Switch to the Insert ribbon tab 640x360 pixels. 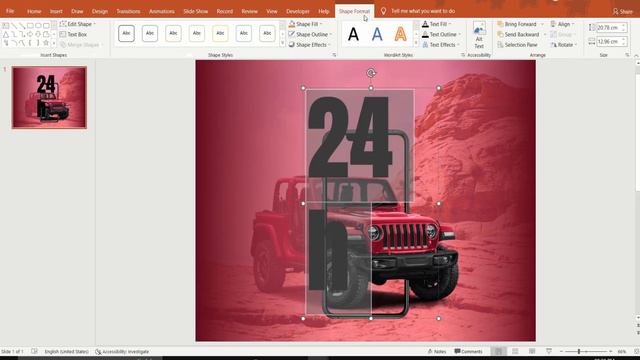pyautogui.click(x=56, y=11)
